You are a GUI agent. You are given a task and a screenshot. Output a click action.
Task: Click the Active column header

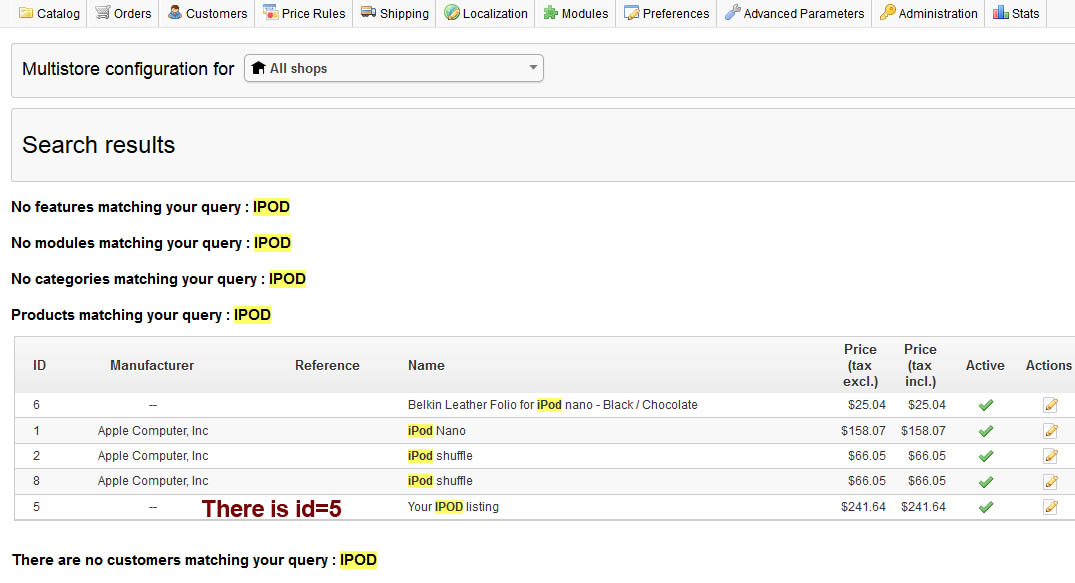[985, 366]
